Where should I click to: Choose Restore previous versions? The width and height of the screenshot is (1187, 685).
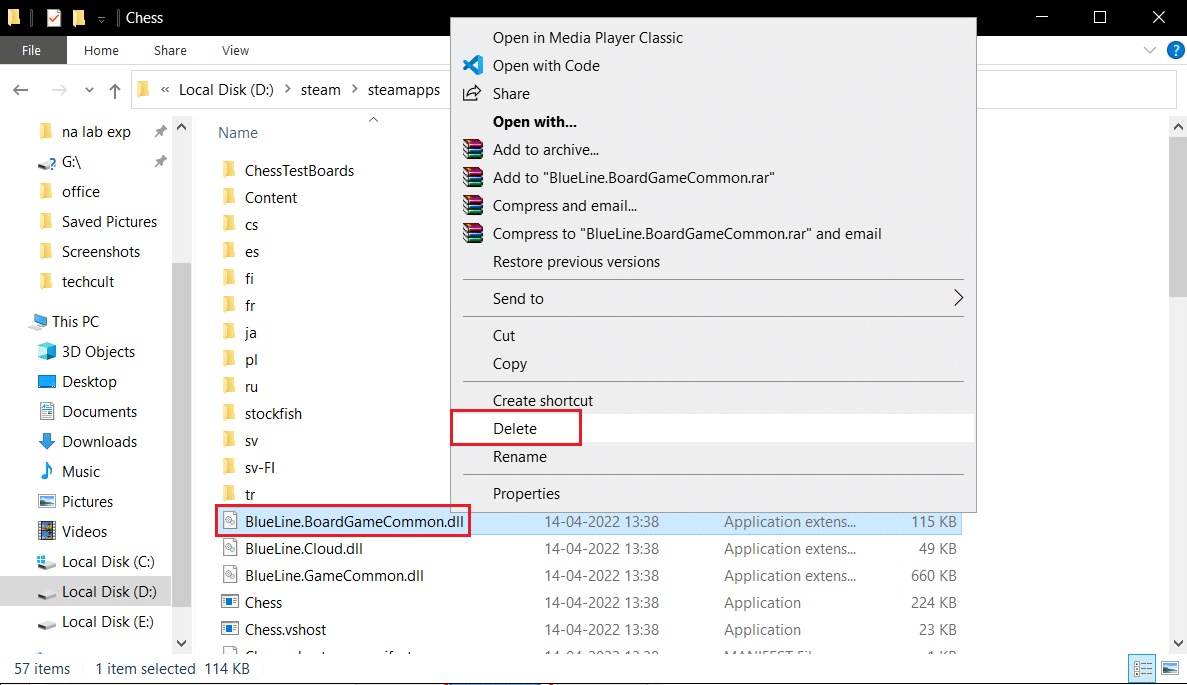click(x=576, y=261)
